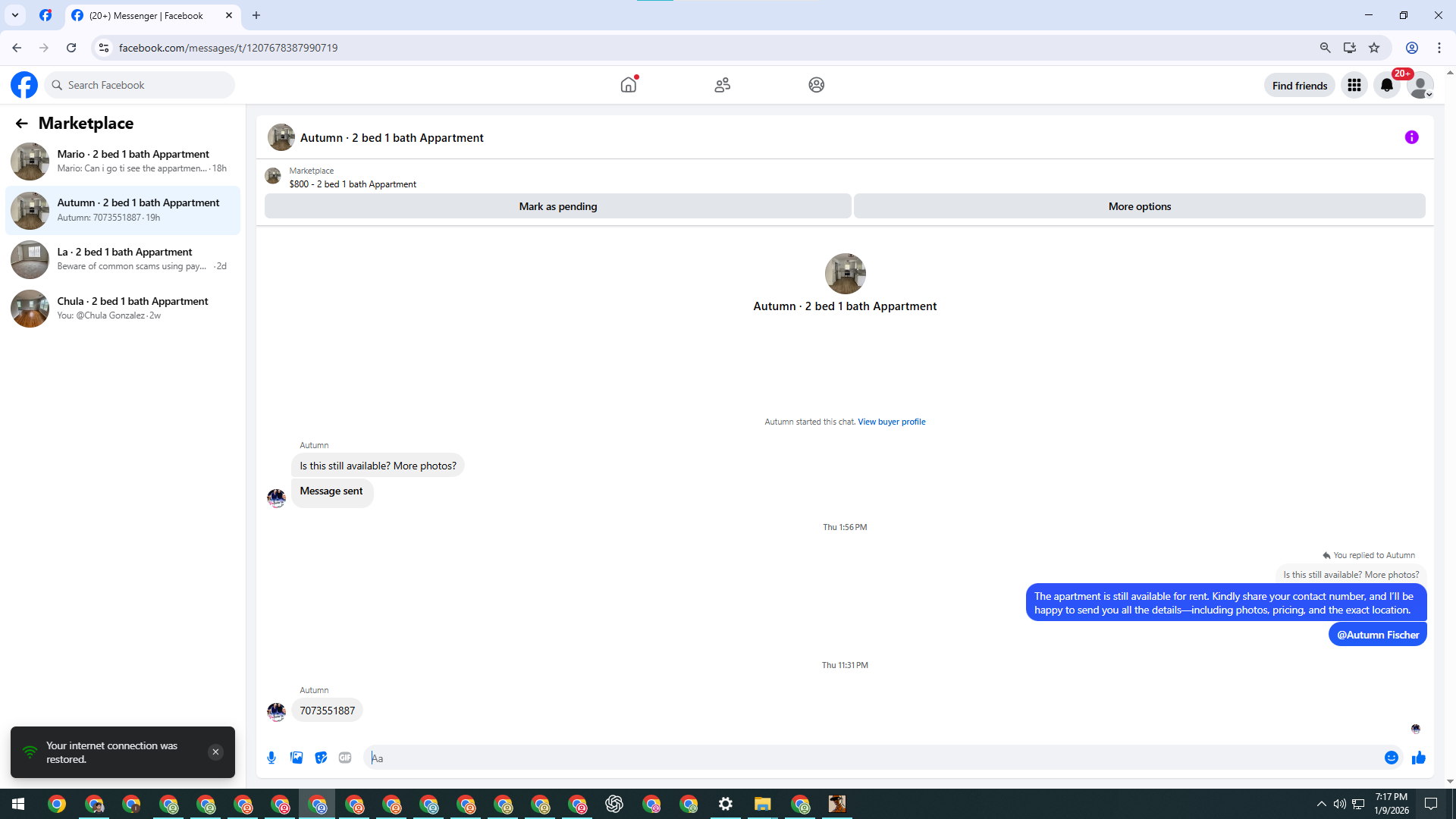Dismiss the internet connection restored notice

(x=215, y=752)
